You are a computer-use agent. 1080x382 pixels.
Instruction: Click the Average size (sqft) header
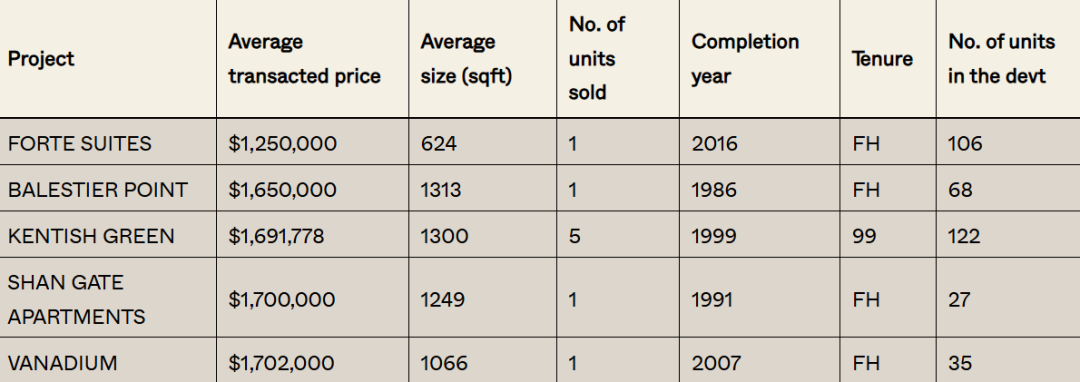click(x=466, y=59)
